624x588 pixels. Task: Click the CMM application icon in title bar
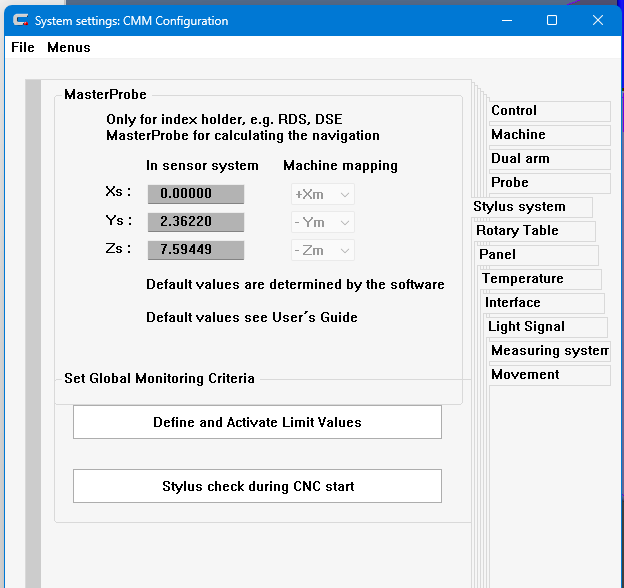tap(18, 20)
